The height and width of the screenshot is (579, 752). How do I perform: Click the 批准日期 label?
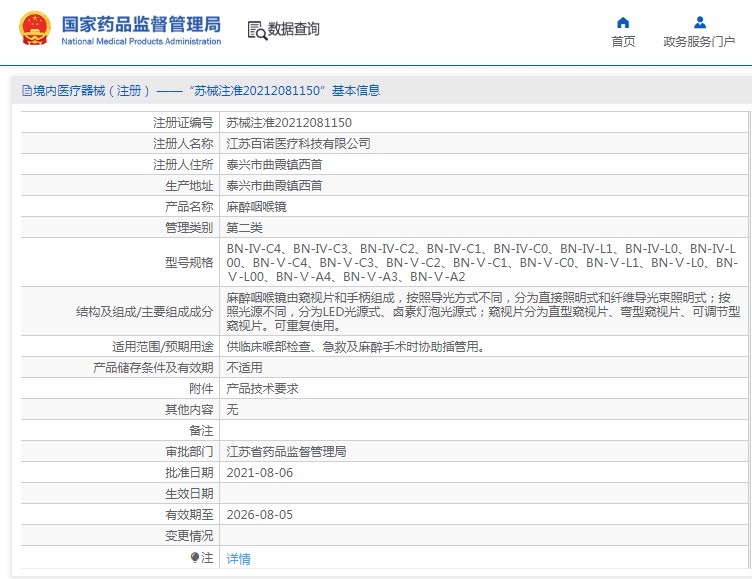coord(189,473)
